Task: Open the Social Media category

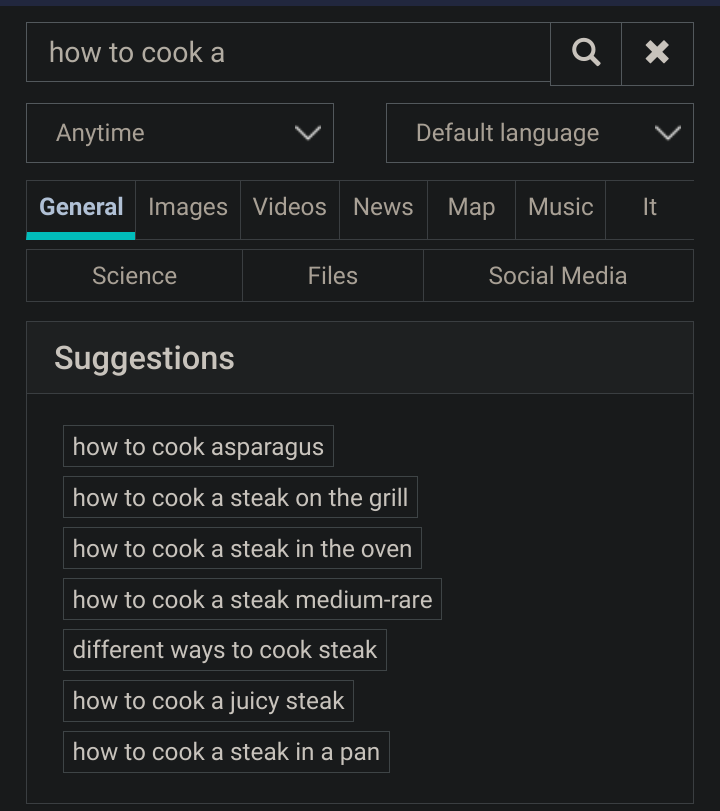Action: [558, 275]
